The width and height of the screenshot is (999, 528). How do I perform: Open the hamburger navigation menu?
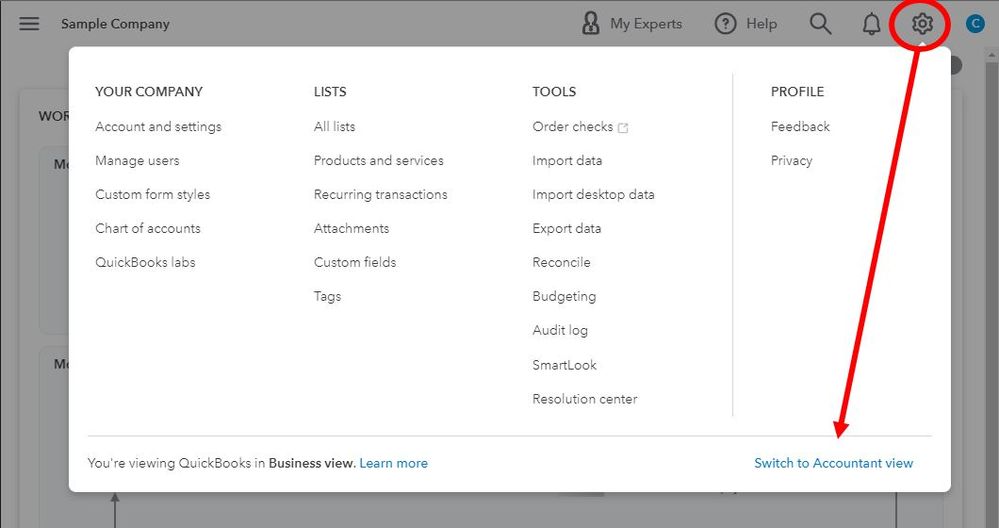[29, 24]
